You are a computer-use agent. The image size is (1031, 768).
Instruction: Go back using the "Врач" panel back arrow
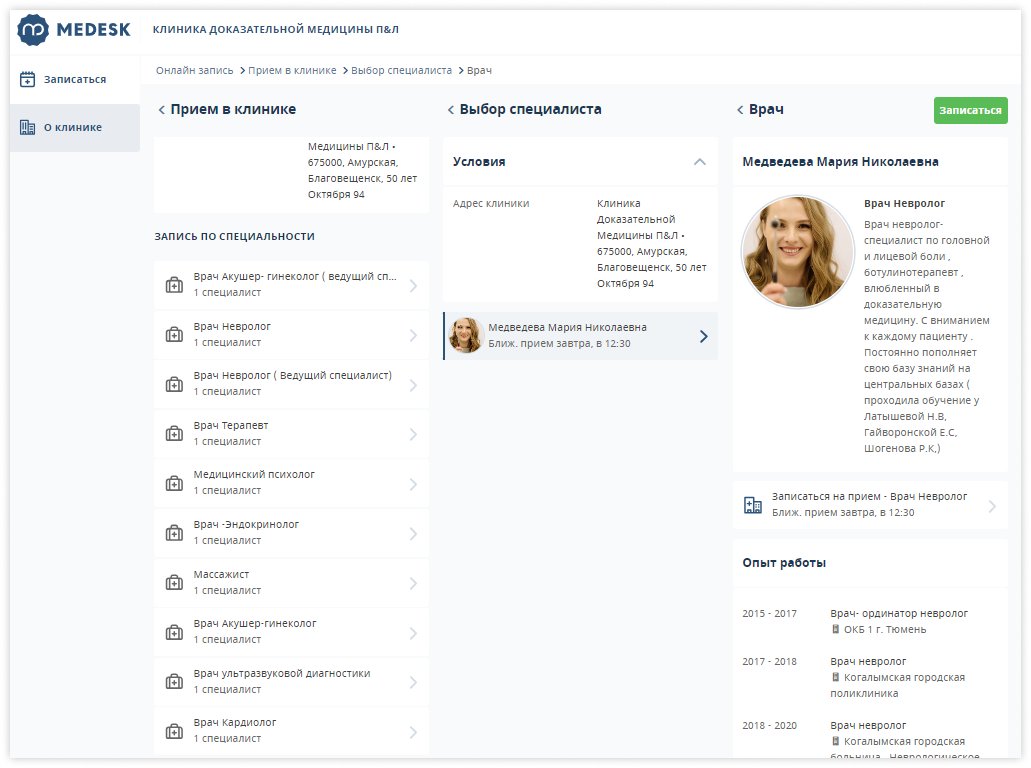pos(740,107)
